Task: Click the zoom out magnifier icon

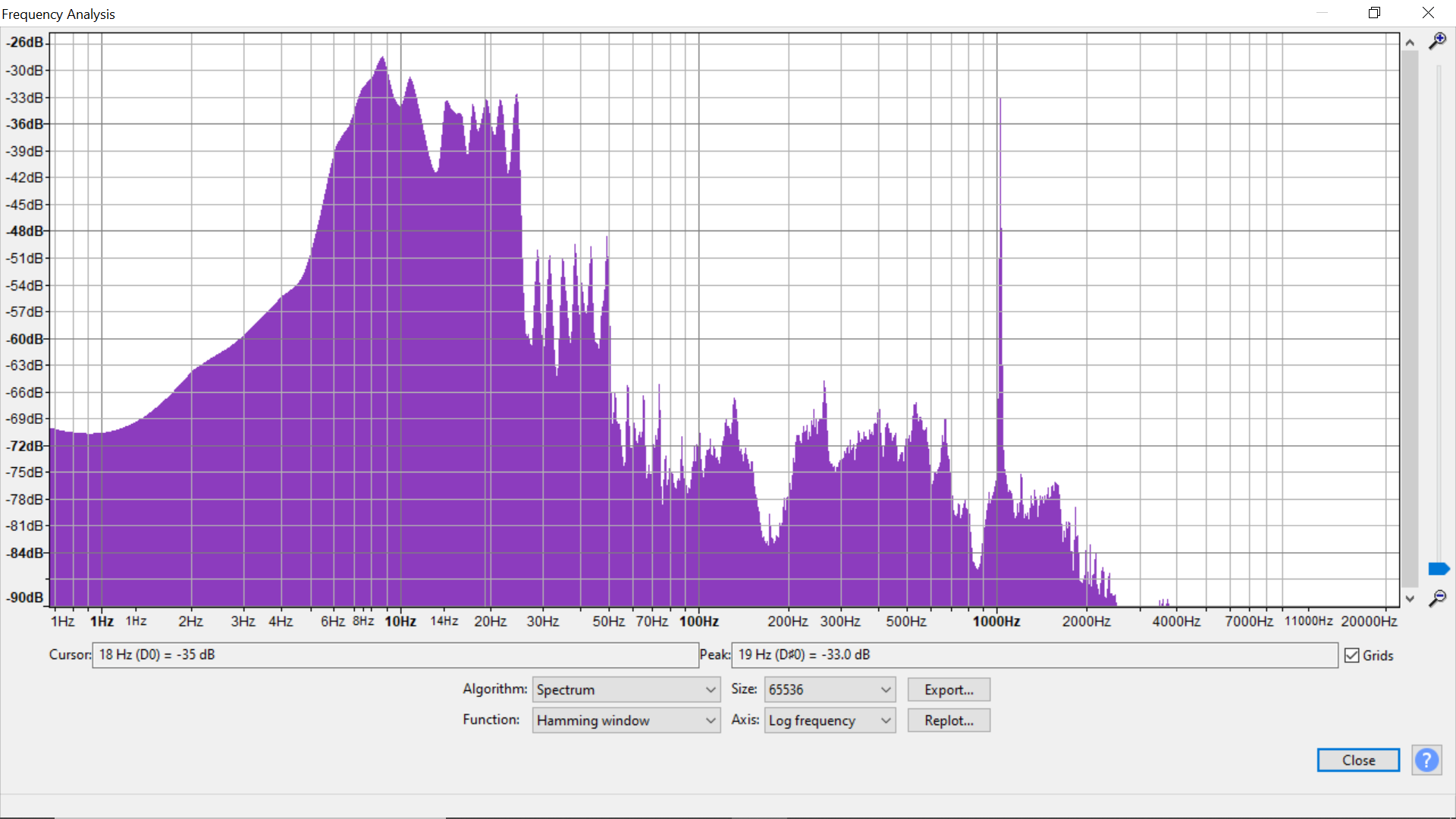Action: pyautogui.click(x=1437, y=598)
